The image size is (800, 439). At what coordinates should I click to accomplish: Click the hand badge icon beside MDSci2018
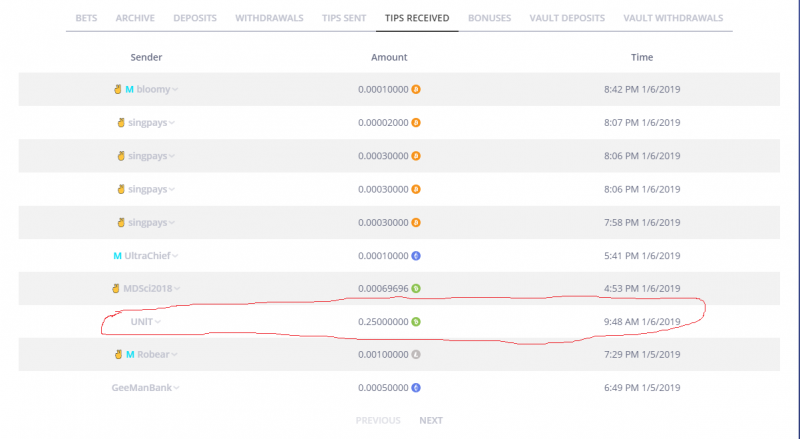tap(116, 288)
